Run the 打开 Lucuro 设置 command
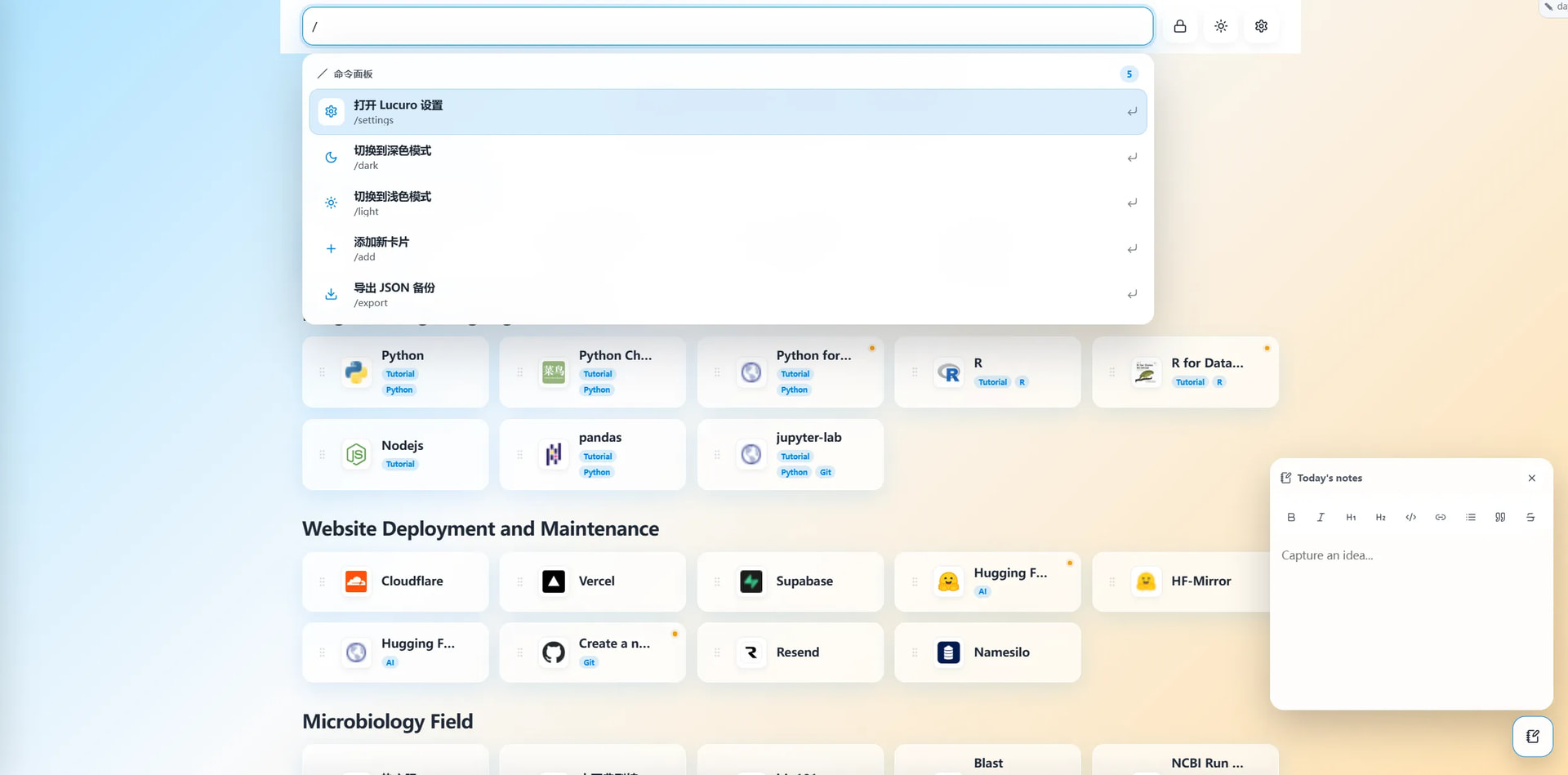Screen dimensions: 1568x775 coord(728,112)
